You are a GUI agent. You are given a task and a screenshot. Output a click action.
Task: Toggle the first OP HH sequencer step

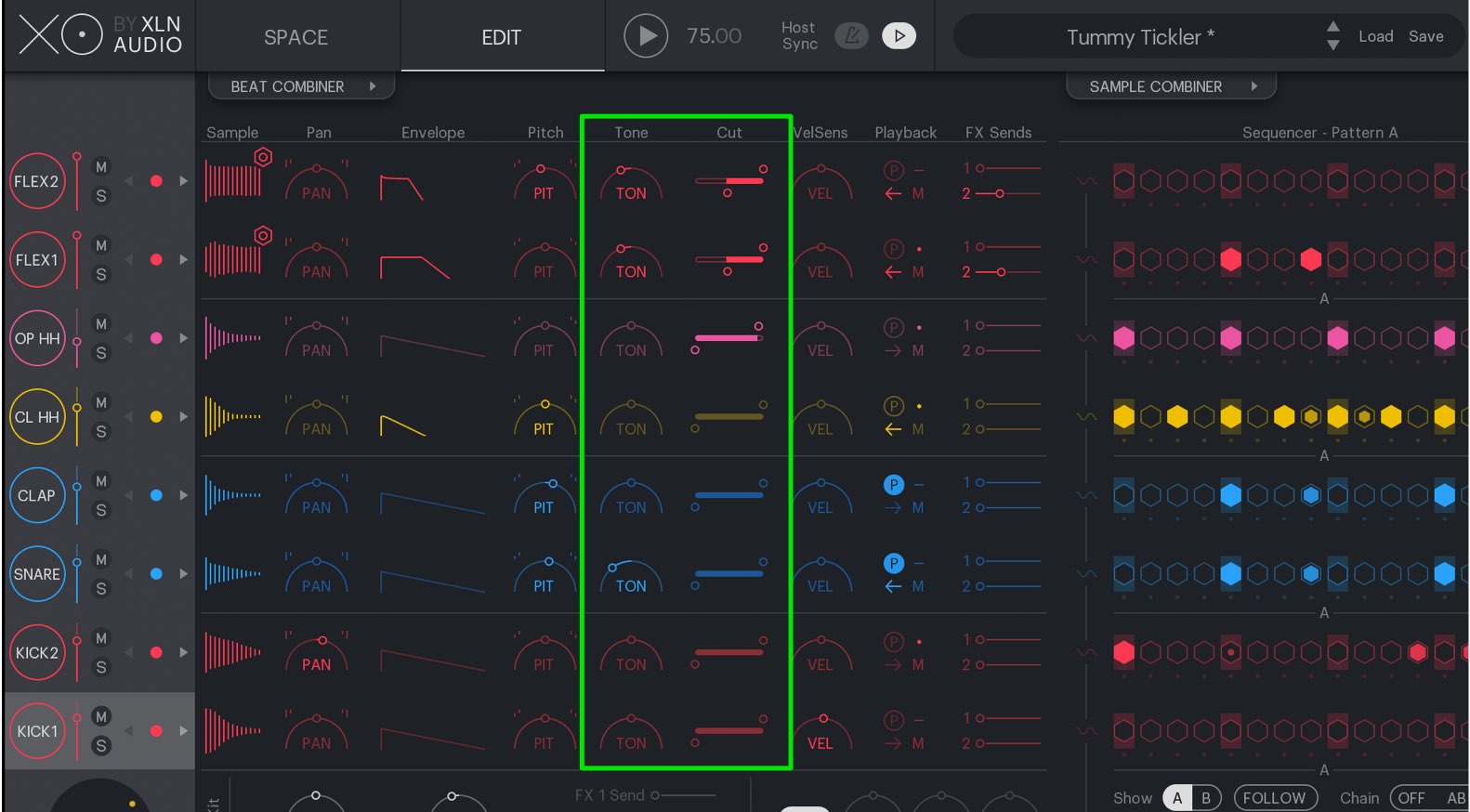click(1123, 338)
